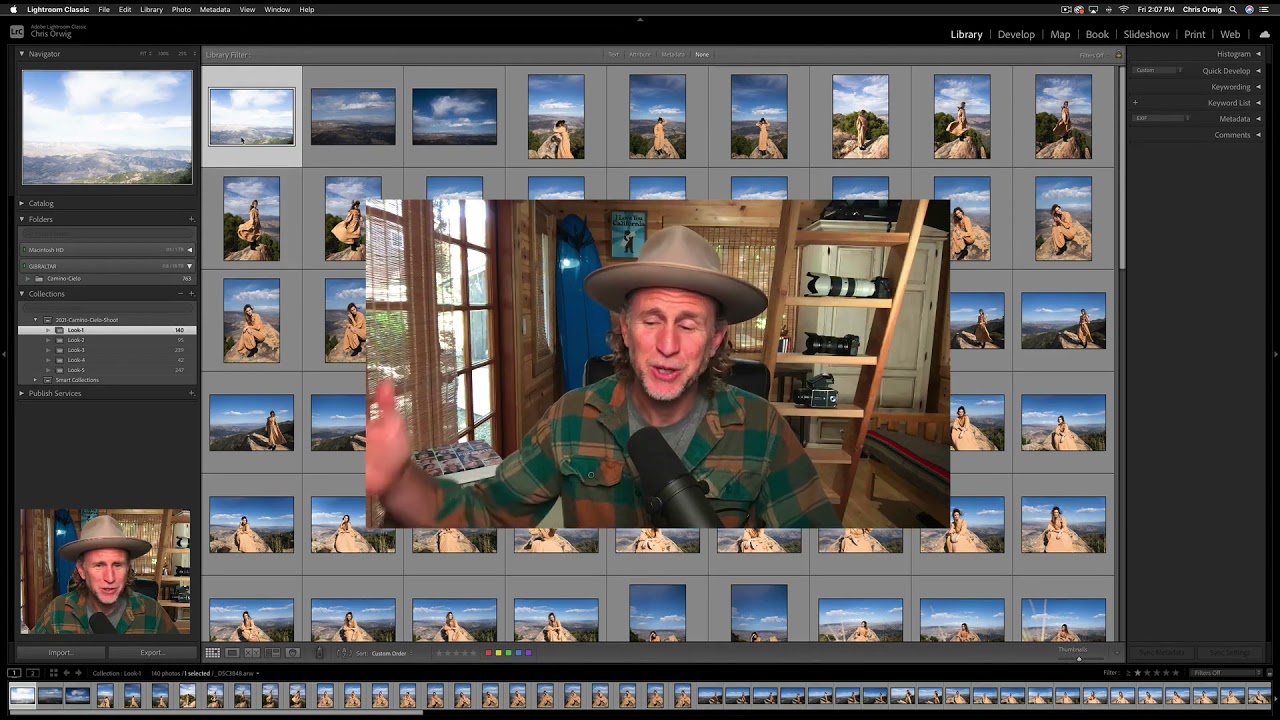Expand the Keywording panel
Screen dimensions: 1280x720
pyautogui.click(x=1258, y=87)
